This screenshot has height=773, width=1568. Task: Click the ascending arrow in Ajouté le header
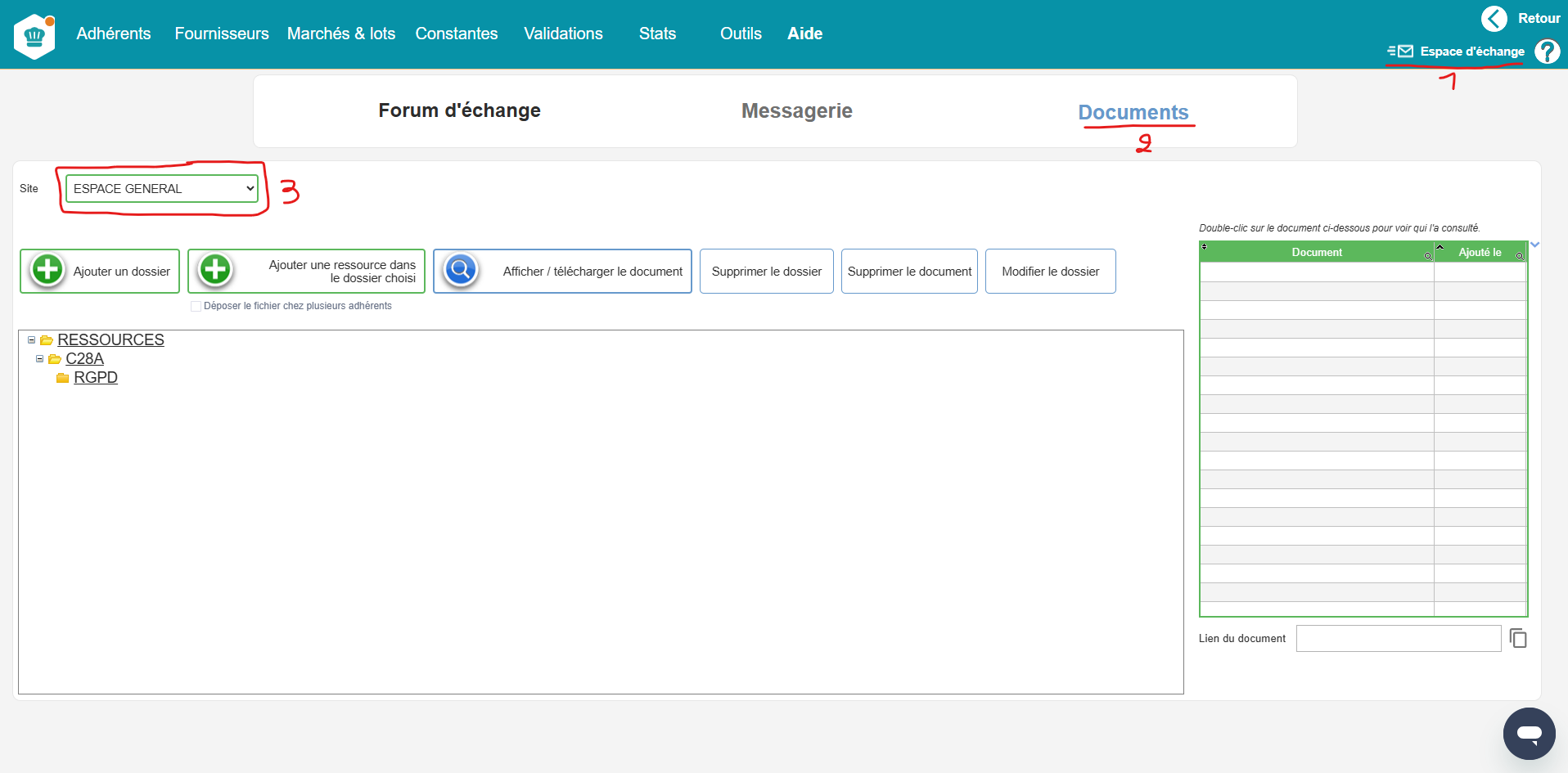tap(1440, 246)
